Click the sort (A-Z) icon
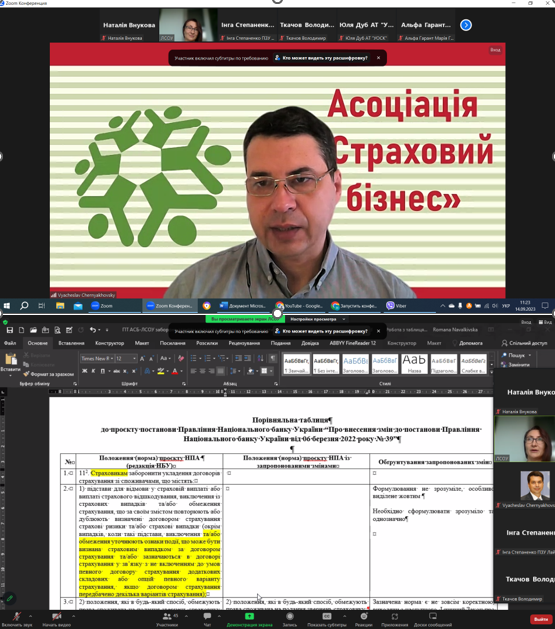 tap(260, 358)
